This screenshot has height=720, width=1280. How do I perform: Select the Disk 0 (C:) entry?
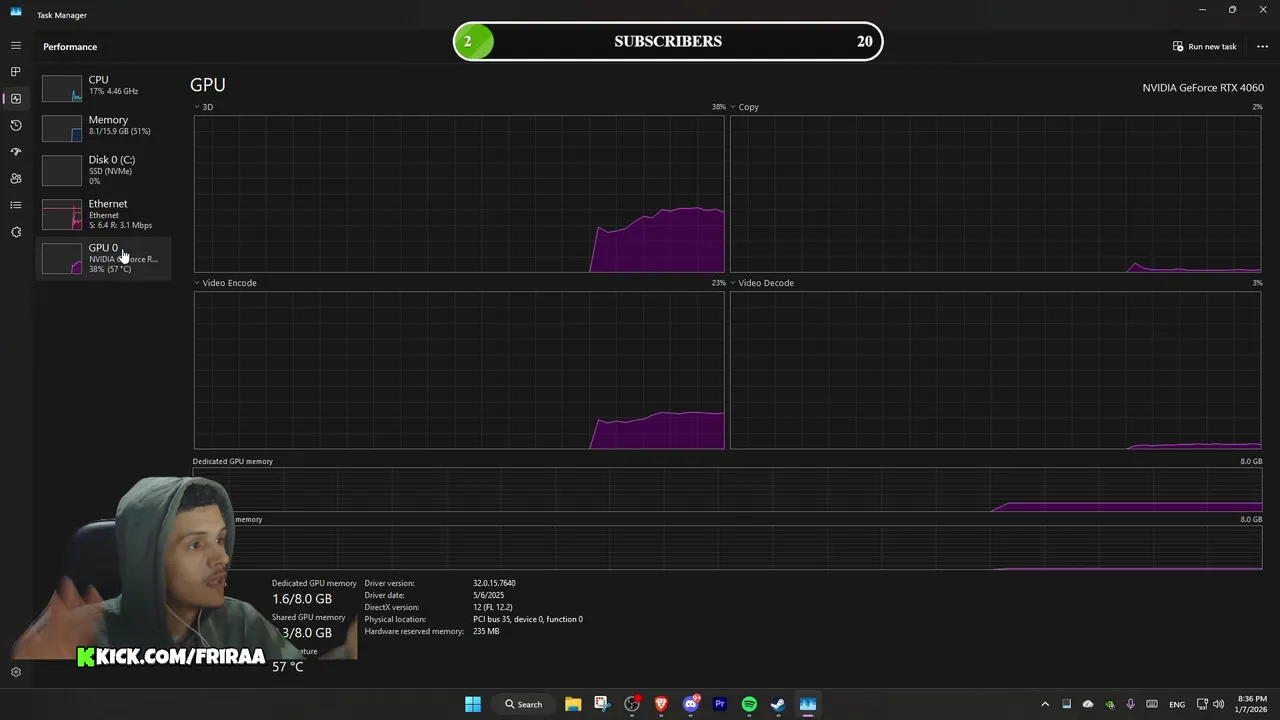point(103,169)
